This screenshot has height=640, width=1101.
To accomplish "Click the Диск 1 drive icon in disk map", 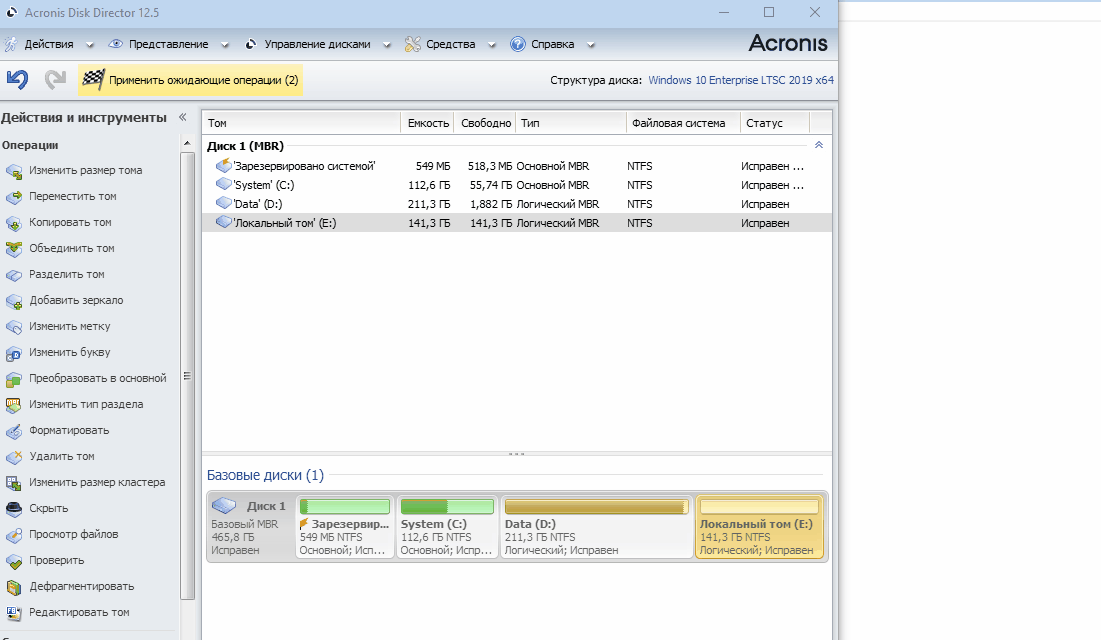I will [x=224, y=505].
